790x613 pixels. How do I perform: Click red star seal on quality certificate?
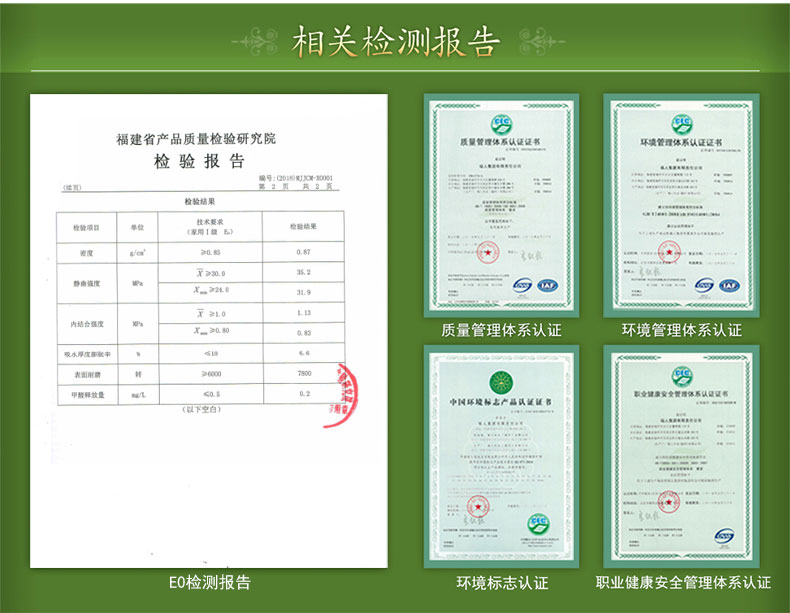pyautogui.click(x=488, y=252)
